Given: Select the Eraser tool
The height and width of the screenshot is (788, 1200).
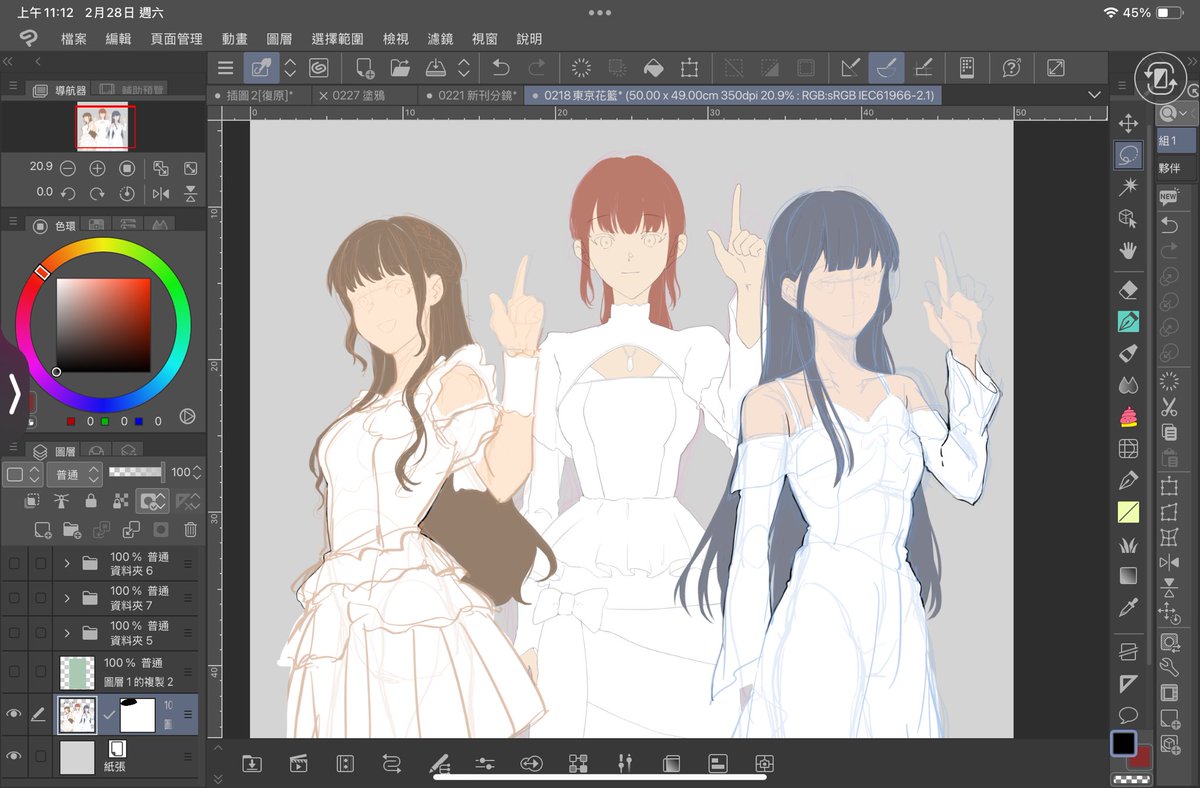Looking at the screenshot, I should (x=1128, y=290).
